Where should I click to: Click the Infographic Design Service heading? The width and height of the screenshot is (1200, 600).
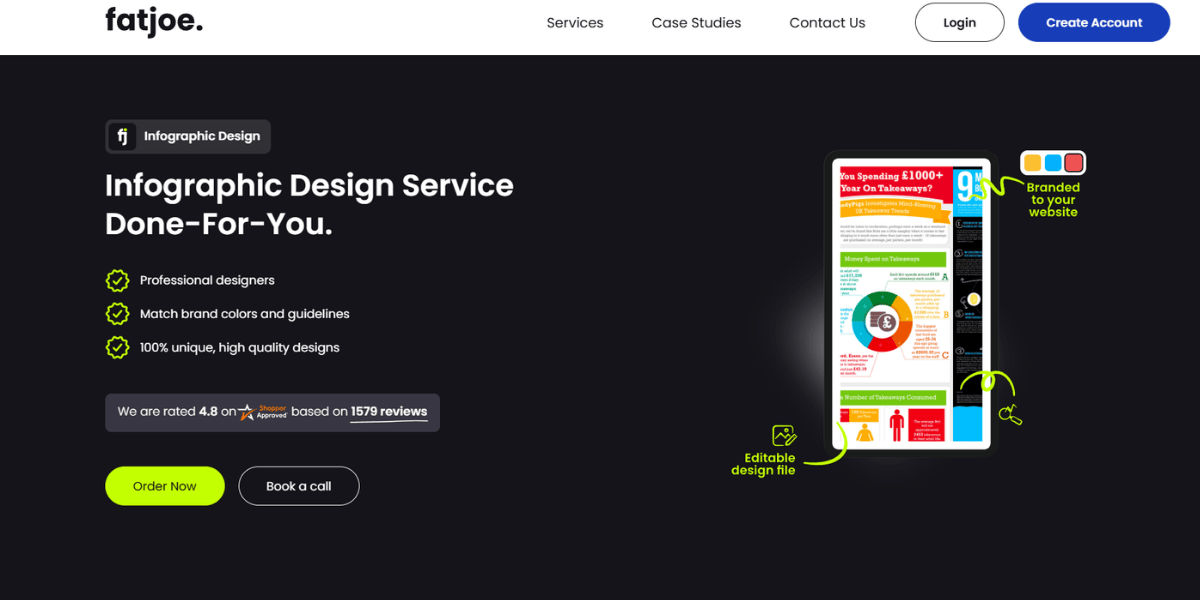point(309,205)
